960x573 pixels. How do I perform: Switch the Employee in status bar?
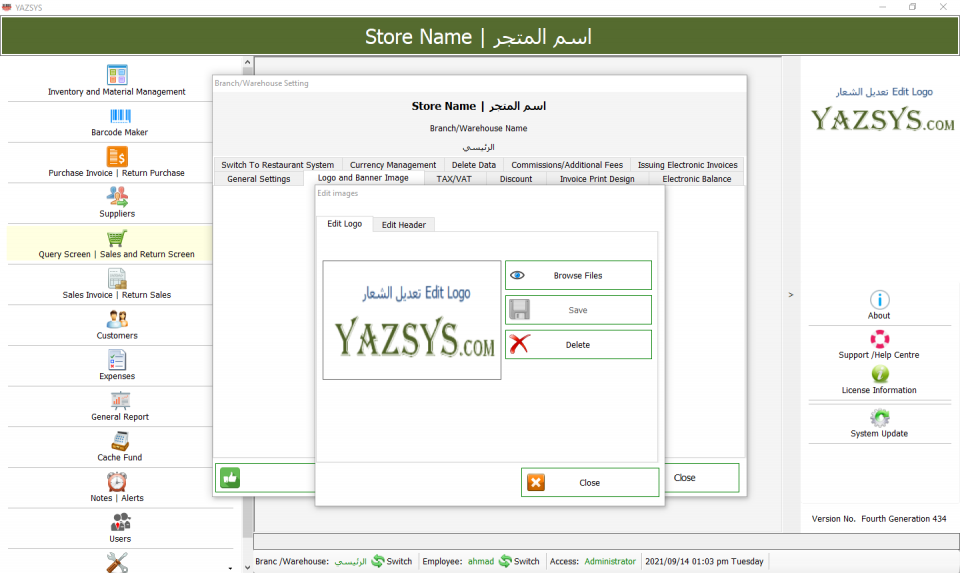point(518,561)
